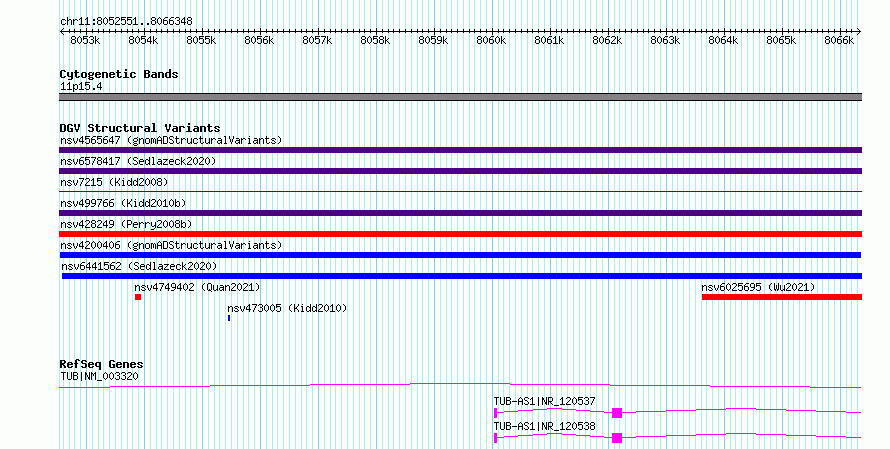Select the gray 11p15.4 cytogenetic band bar

(x=460, y=97)
